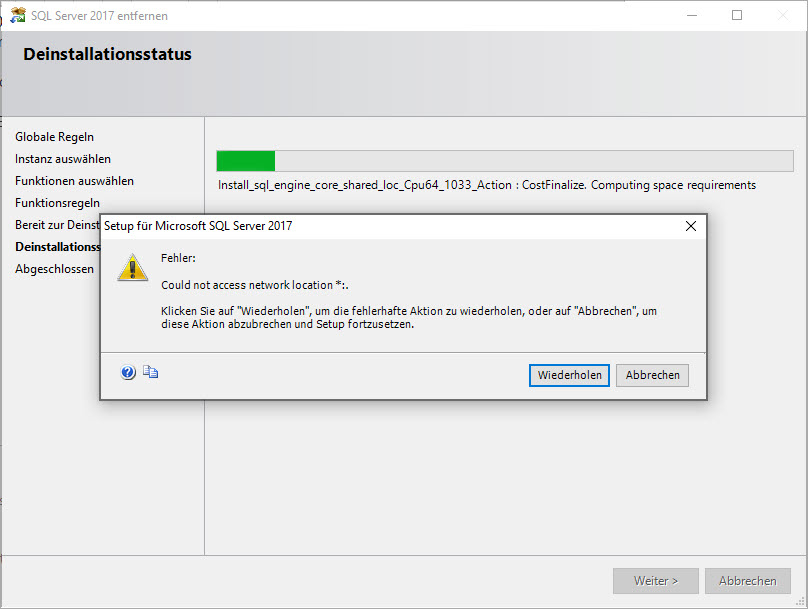
Task: Copy error message with the copy icon
Action: pos(150,371)
